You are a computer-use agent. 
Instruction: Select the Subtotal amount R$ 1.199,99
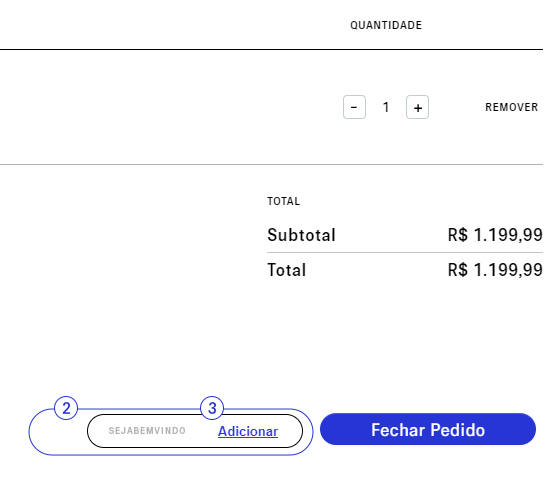[x=495, y=235]
